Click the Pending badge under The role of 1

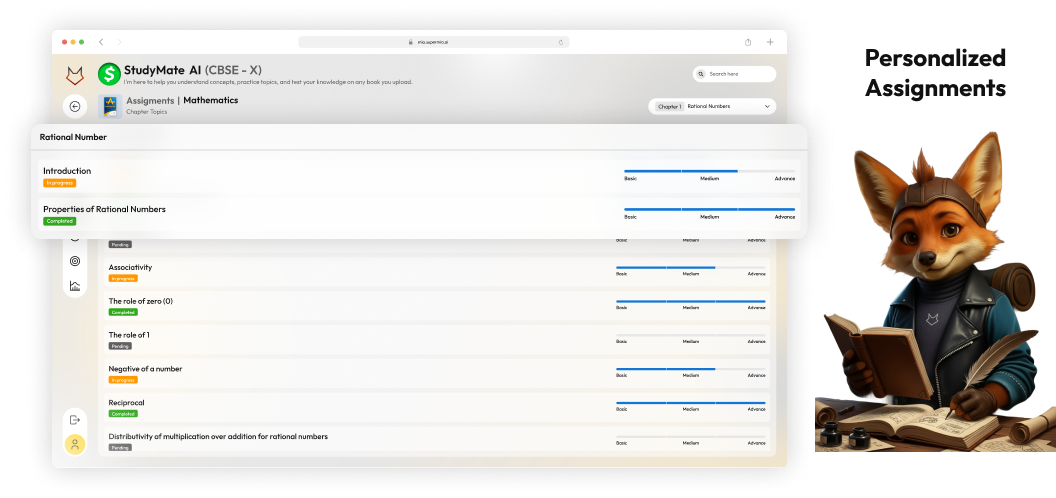[x=120, y=346]
